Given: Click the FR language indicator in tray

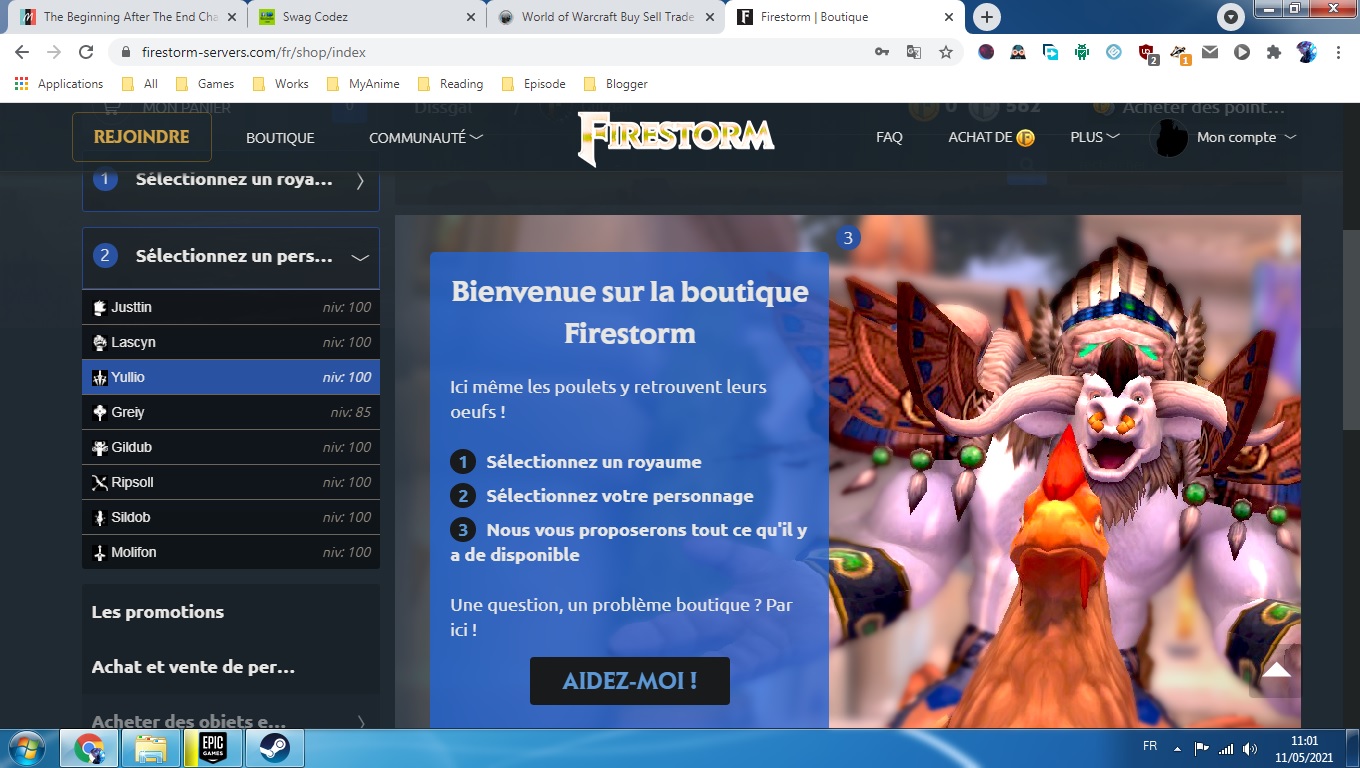Looking at the screenshot, I should [x=1150, y=747].
